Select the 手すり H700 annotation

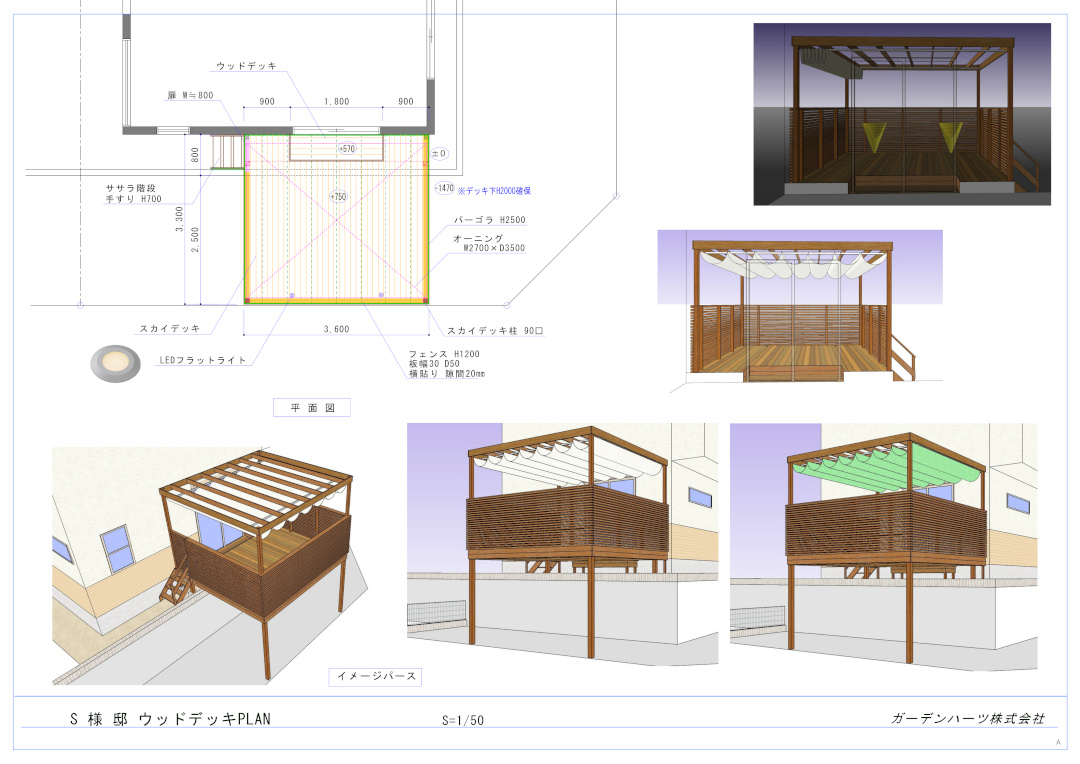click(x=134, y=198)
